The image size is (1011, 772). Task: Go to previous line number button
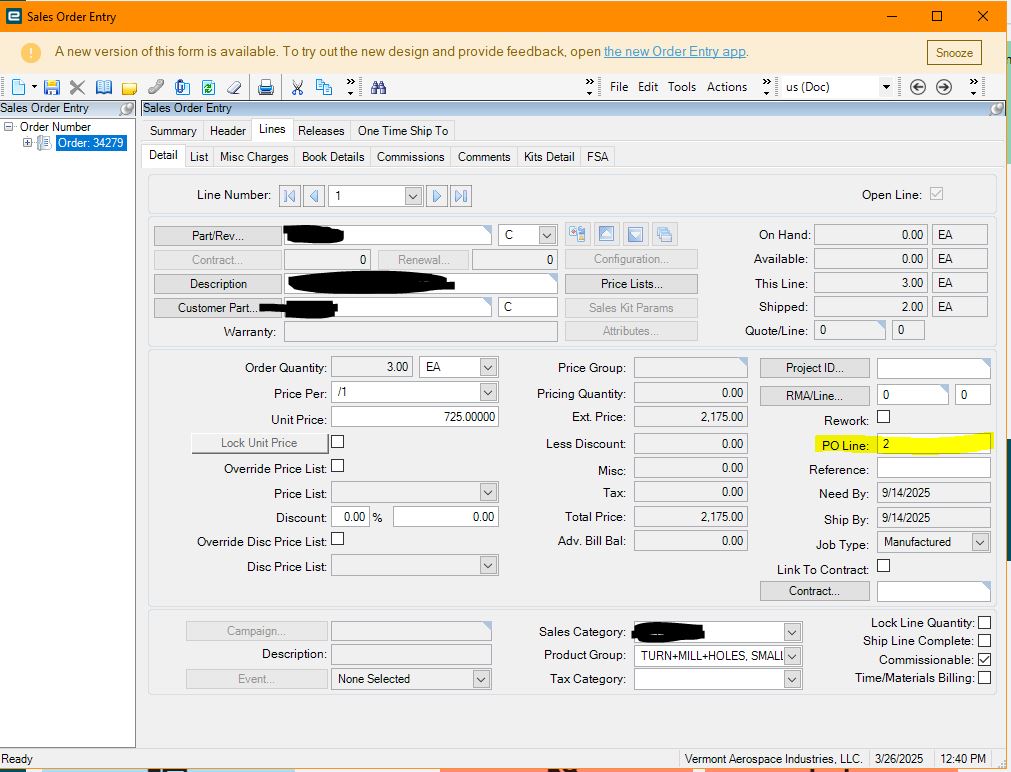pos(314,195)
